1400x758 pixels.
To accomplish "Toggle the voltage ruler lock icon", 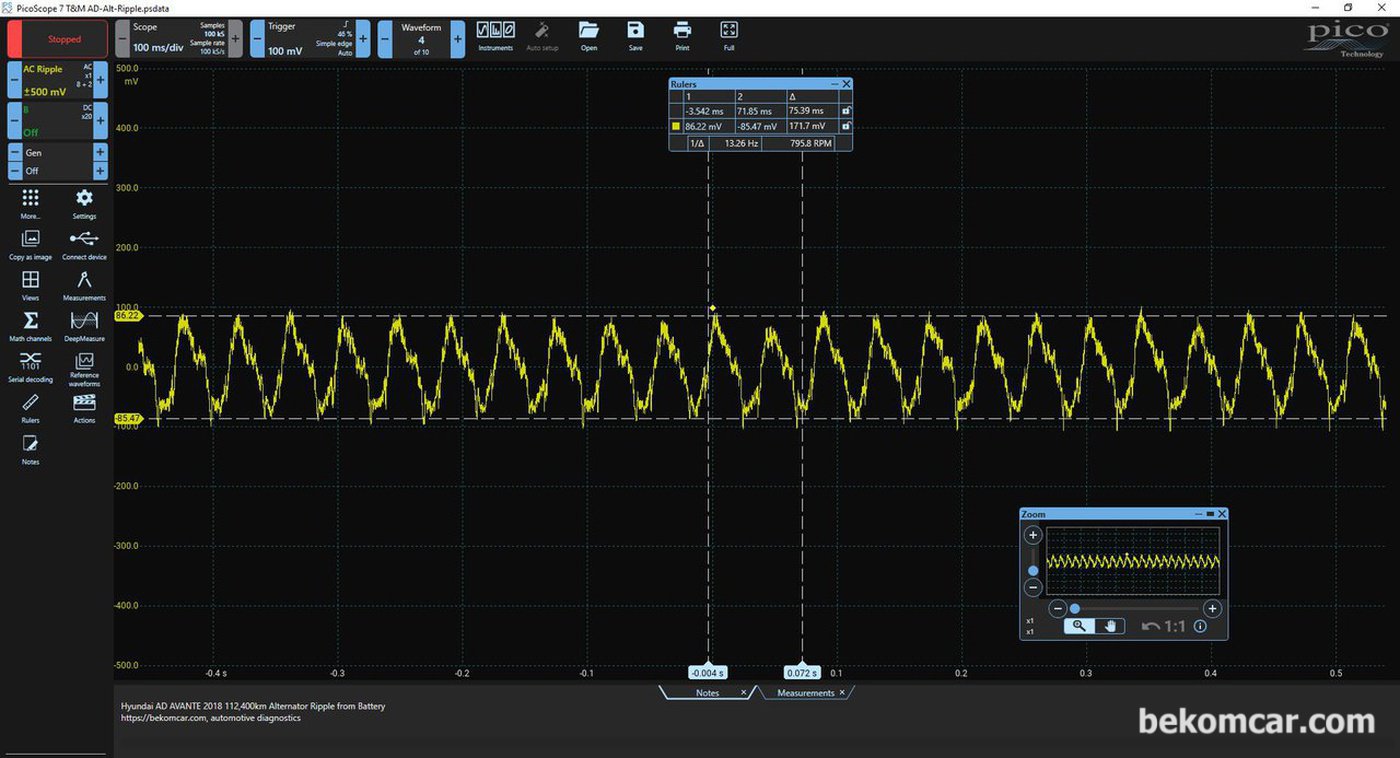I will tap(846, 126).
